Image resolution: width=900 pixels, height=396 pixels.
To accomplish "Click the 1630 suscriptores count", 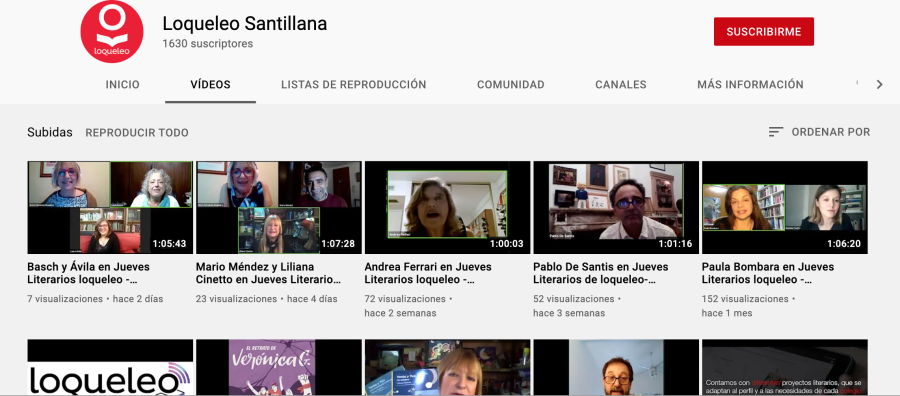I will click(x=208, y=44).
